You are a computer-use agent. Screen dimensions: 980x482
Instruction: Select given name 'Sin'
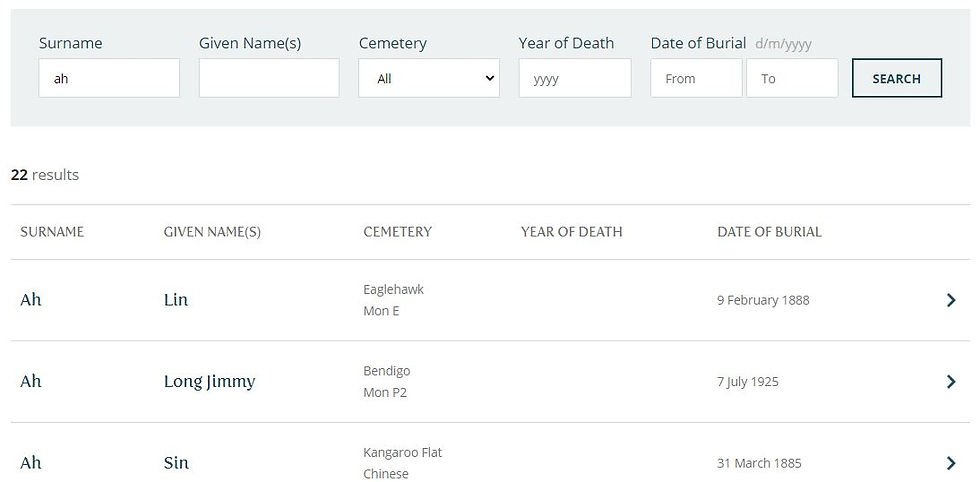coord(176,463)
